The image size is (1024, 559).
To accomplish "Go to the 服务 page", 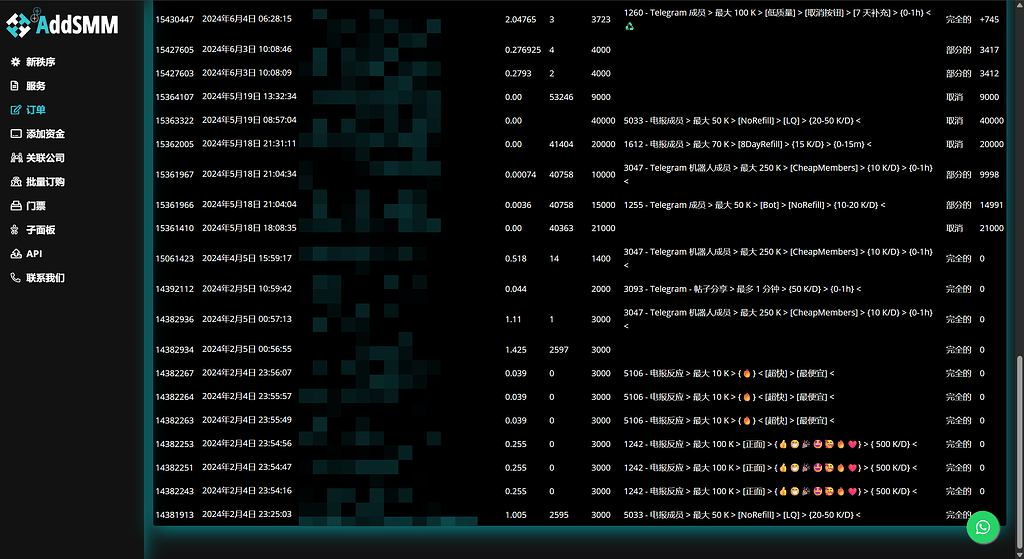I will [x=36, y=86].
